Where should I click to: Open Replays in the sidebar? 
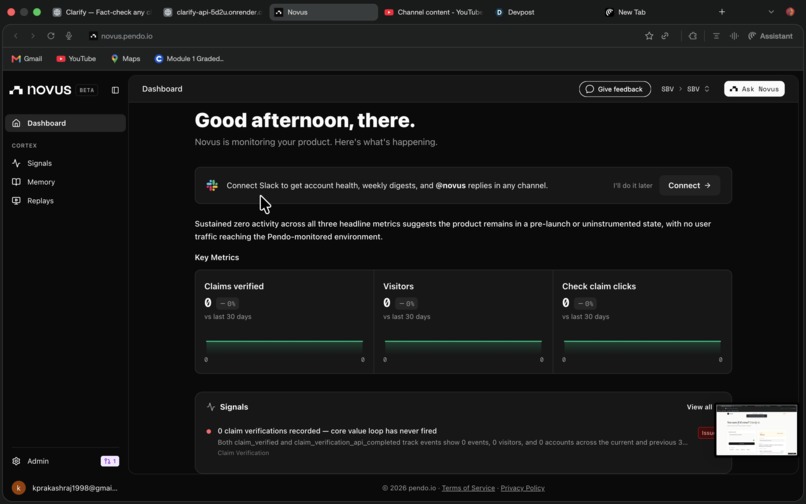pyautogui.click(x=40, y=201)
